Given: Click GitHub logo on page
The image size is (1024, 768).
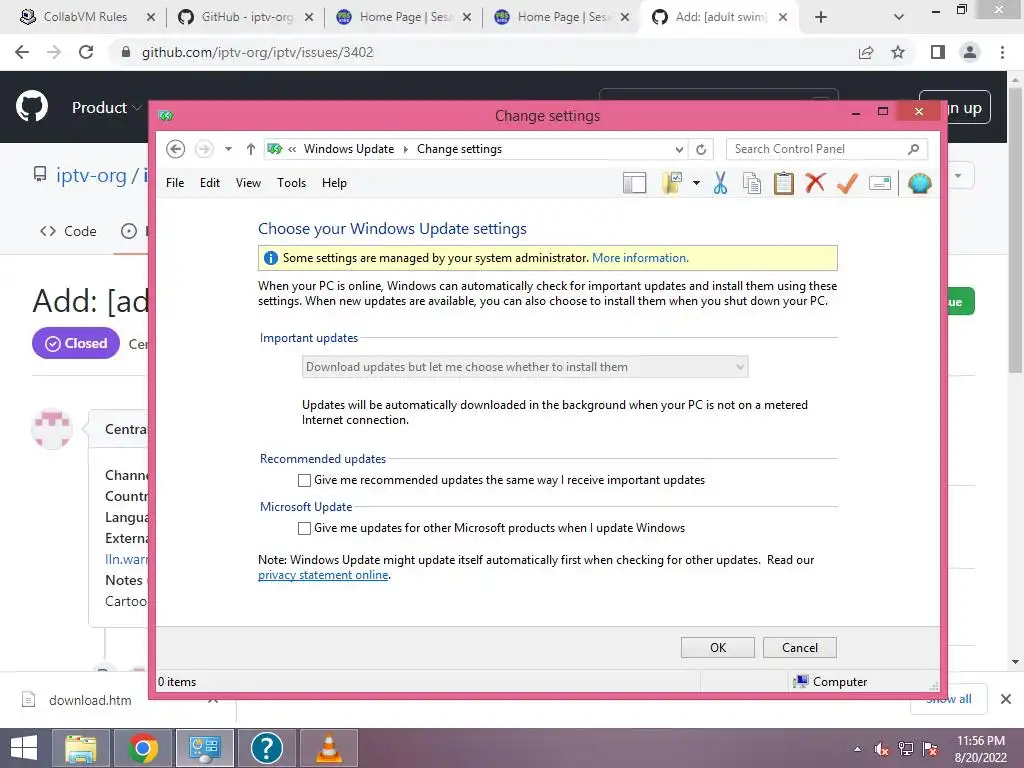Looking at the screenshot, I should point(32,106).
